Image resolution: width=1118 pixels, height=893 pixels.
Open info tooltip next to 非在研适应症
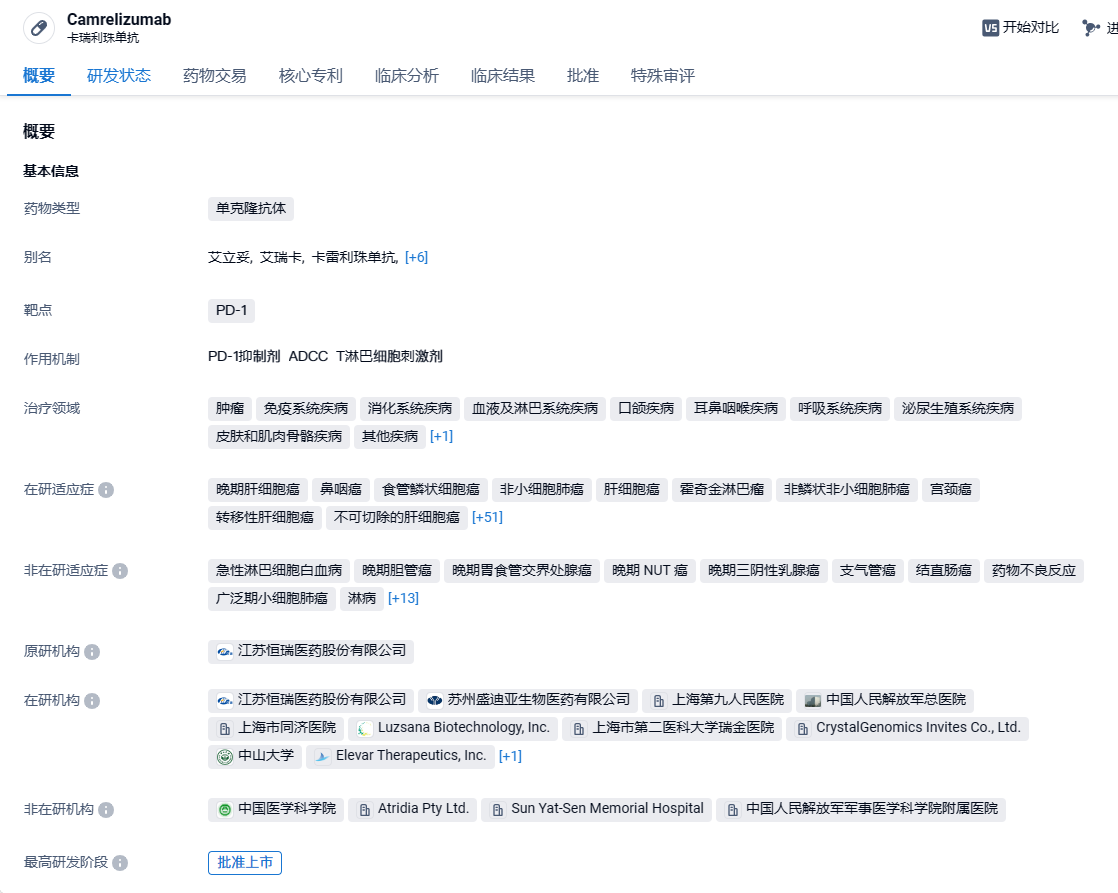120,571
